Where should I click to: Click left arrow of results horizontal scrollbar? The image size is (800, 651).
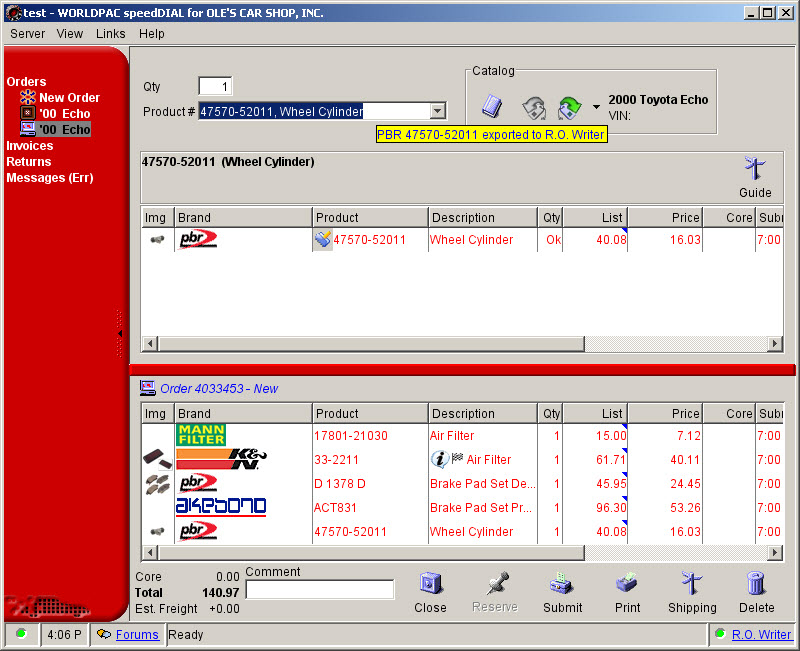tap(149, 343)
